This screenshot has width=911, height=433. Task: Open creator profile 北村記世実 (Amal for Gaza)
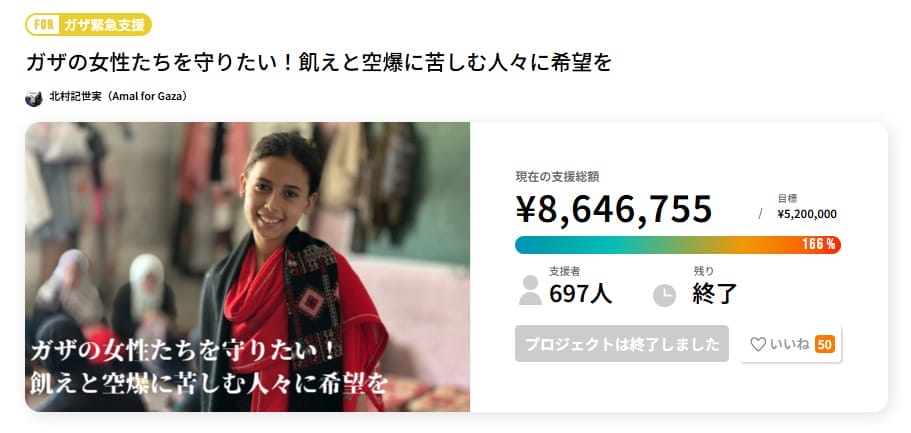coord(117,96)
